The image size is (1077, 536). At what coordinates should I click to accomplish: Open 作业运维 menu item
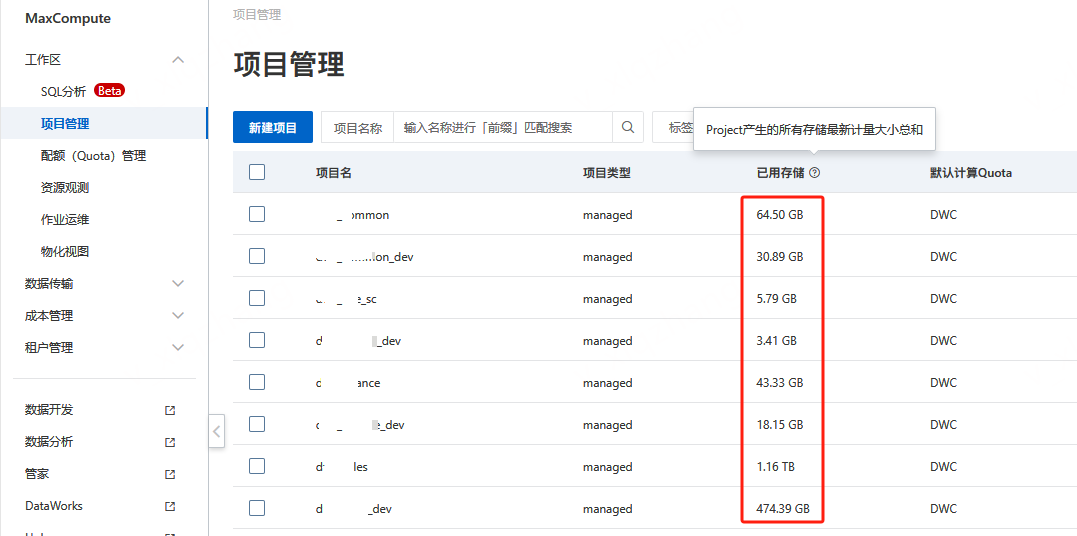coord(65,220)
